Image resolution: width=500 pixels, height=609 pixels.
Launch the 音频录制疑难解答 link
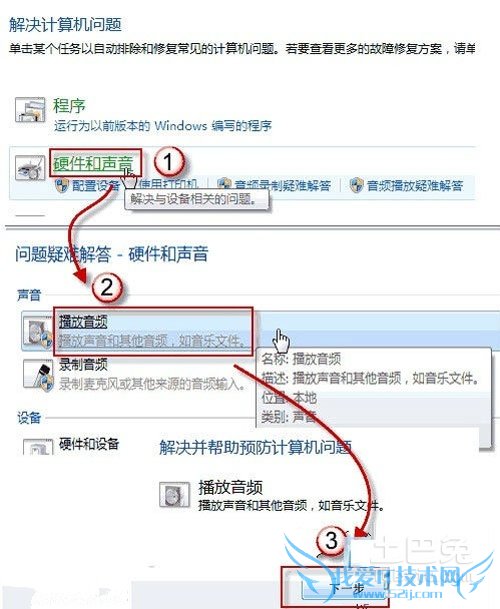(x=282, y=186)
